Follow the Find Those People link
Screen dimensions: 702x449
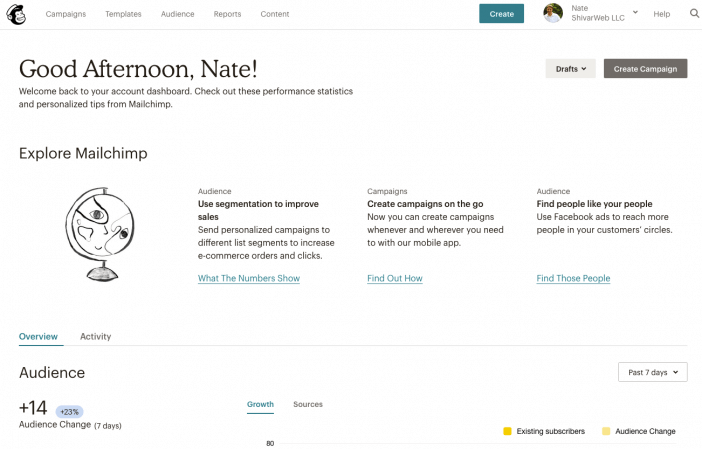coord(573,278)
